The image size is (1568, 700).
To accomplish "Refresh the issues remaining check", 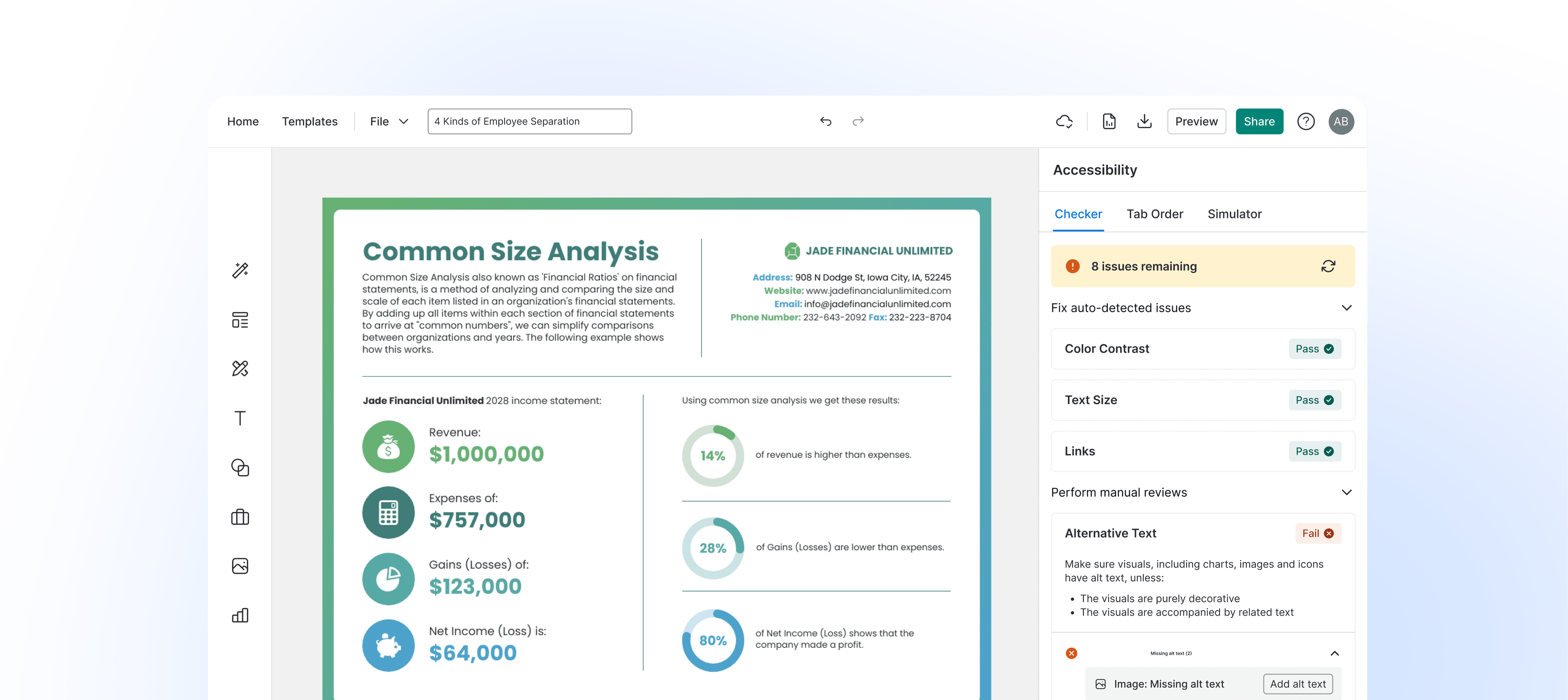I will click(1328, 266).
